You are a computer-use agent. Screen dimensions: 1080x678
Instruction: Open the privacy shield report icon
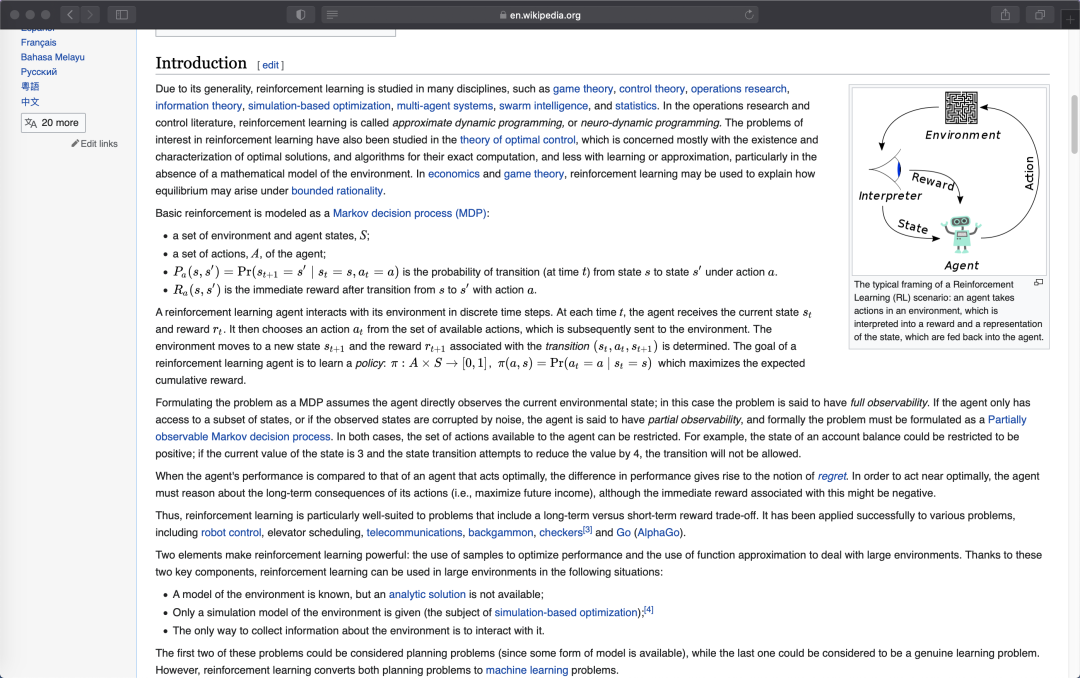pos(301,14)
